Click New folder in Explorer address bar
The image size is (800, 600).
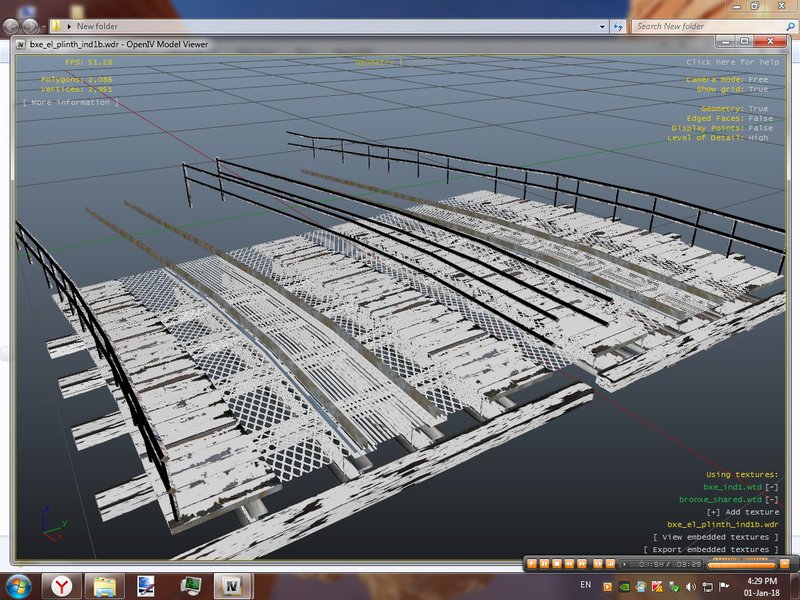click(x=97, y=26)
